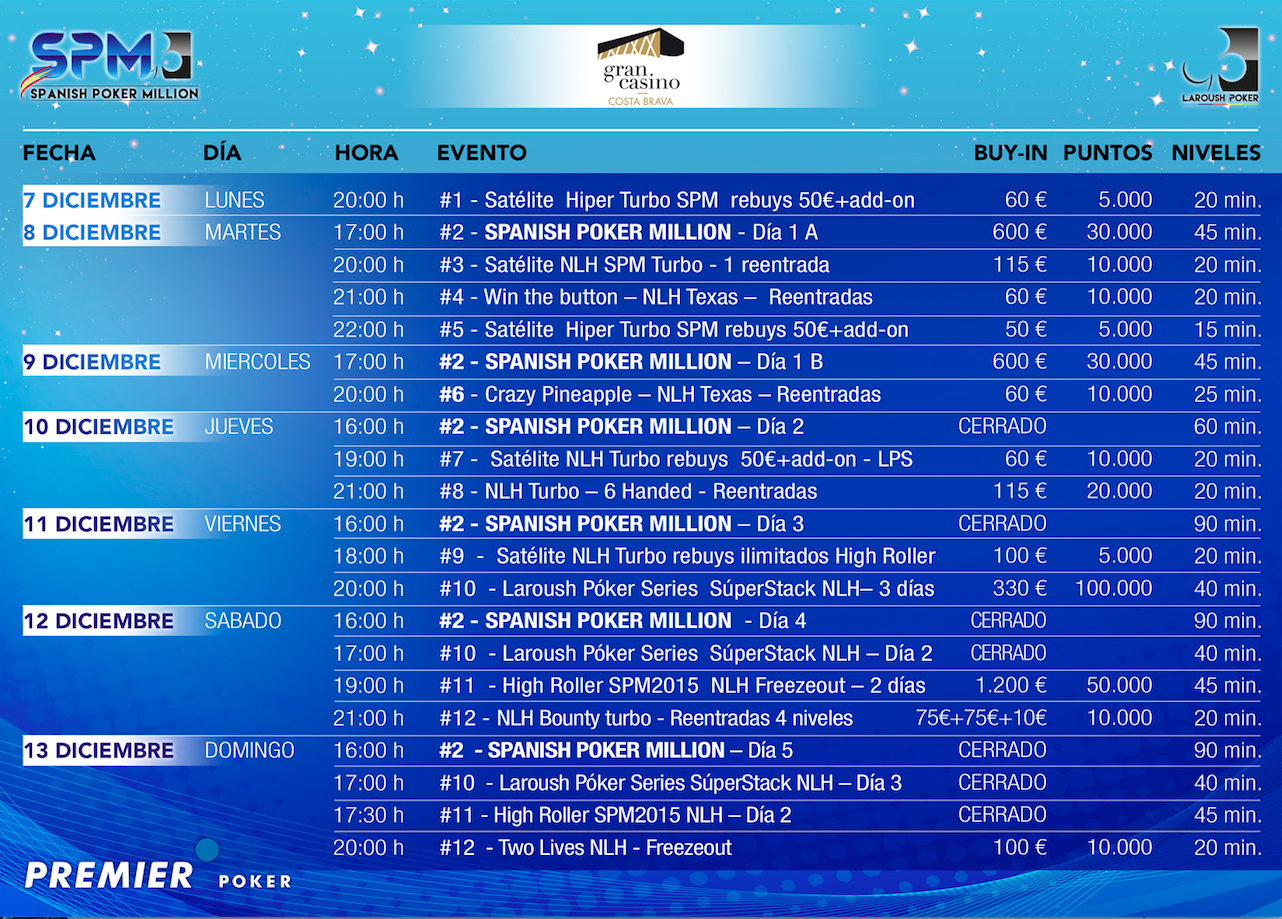This screenshot has height=919, width=1282.
Task: Select the NIVELES column header
Action: (x=1216, y=153)
